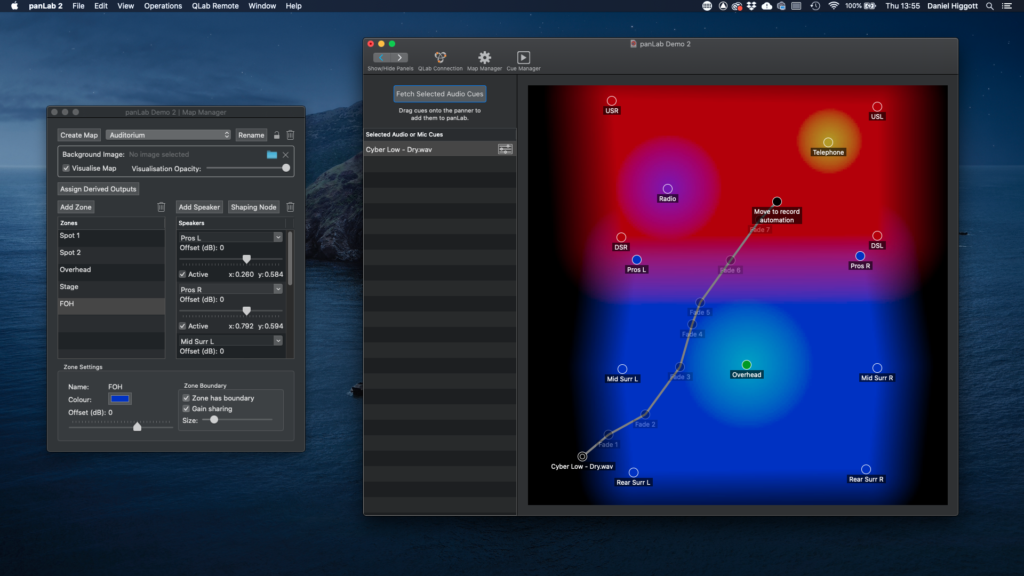Toggle the Gain sharing checkbox
The width and height of the screenshot is (1024, 576).
(186, 409)
